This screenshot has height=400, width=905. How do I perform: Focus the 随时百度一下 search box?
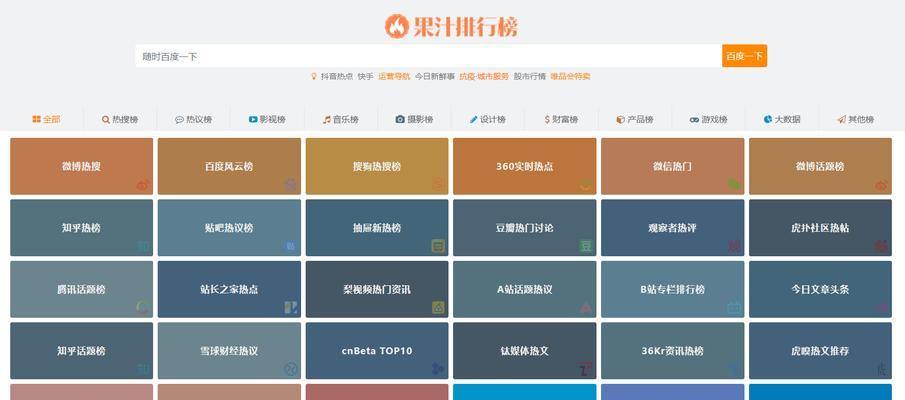[x=428, y=56]
